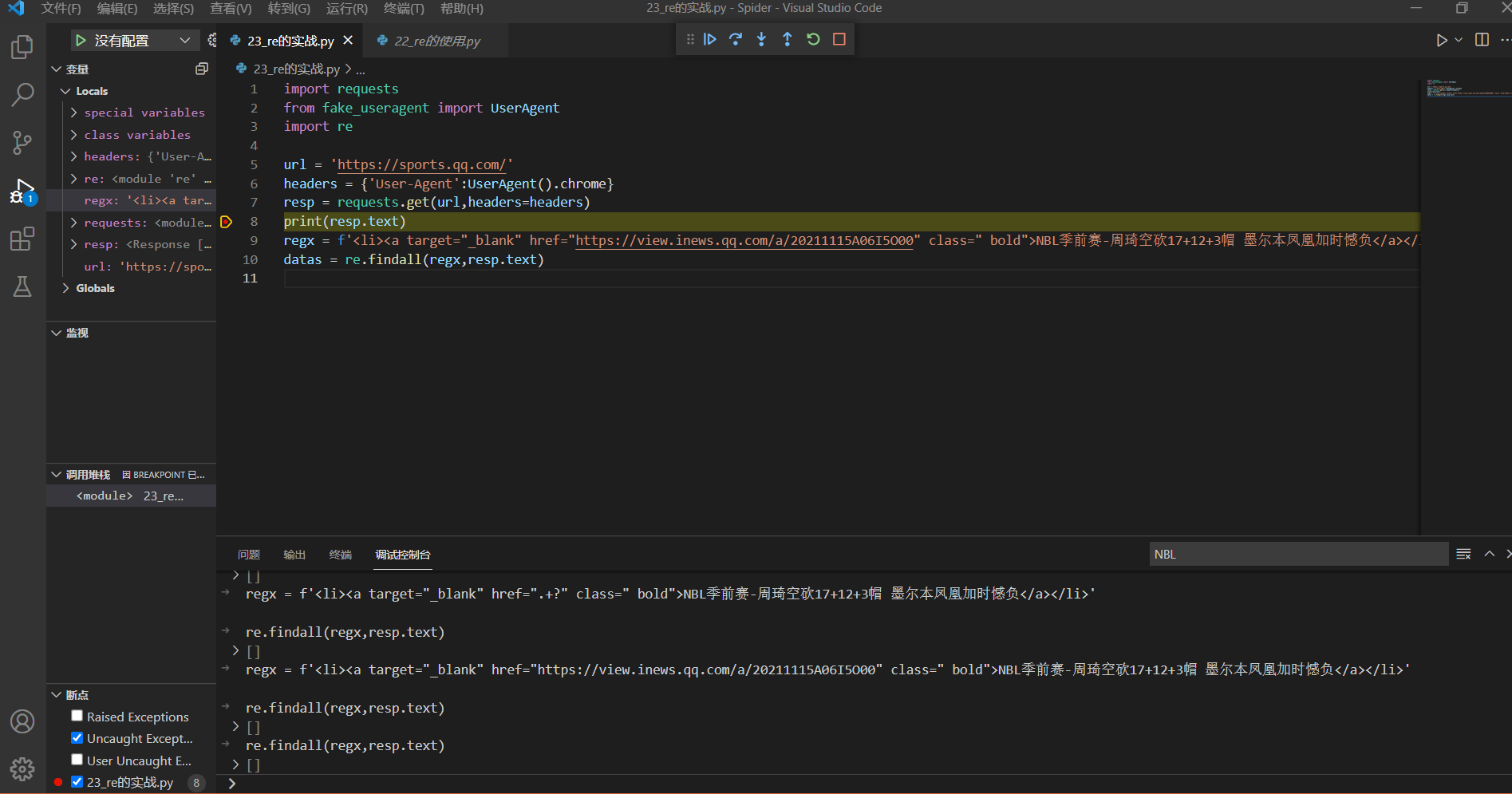Toggle User Uncaught Exceptions checkbox
This screenshot has width=1512, height=794.
click(77, 760)
